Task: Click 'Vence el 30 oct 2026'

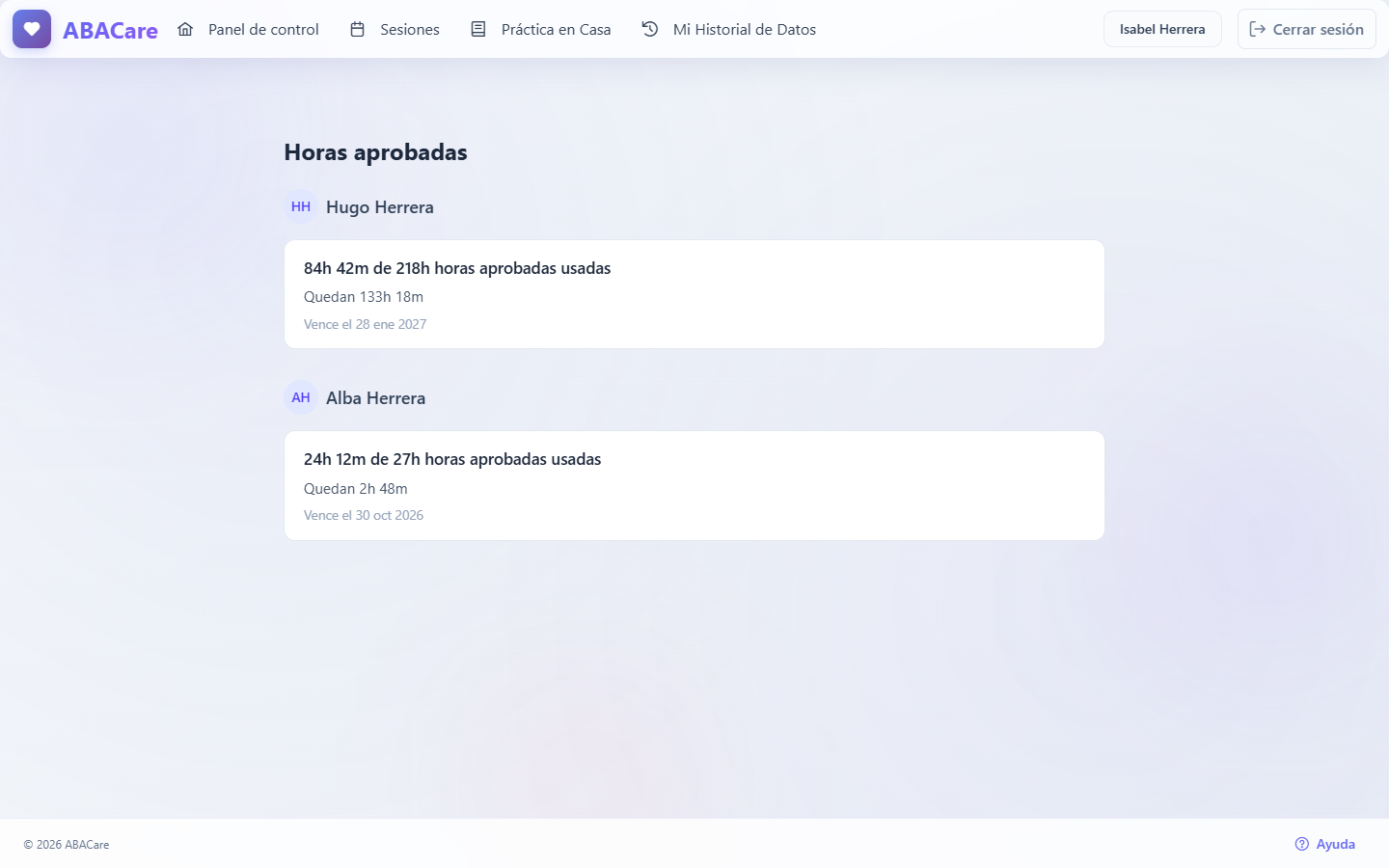Action: [x=364, y=515]
